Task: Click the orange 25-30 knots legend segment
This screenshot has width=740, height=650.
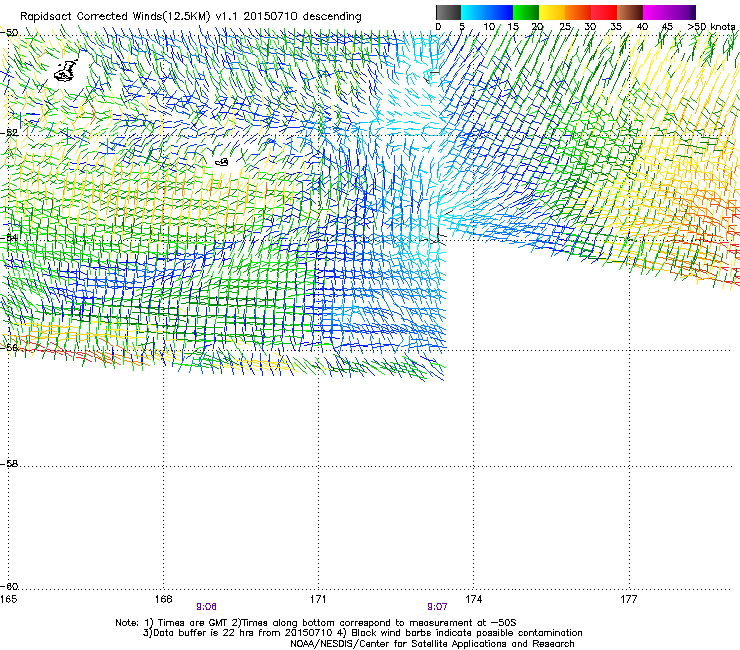Action: click(578, 12)
